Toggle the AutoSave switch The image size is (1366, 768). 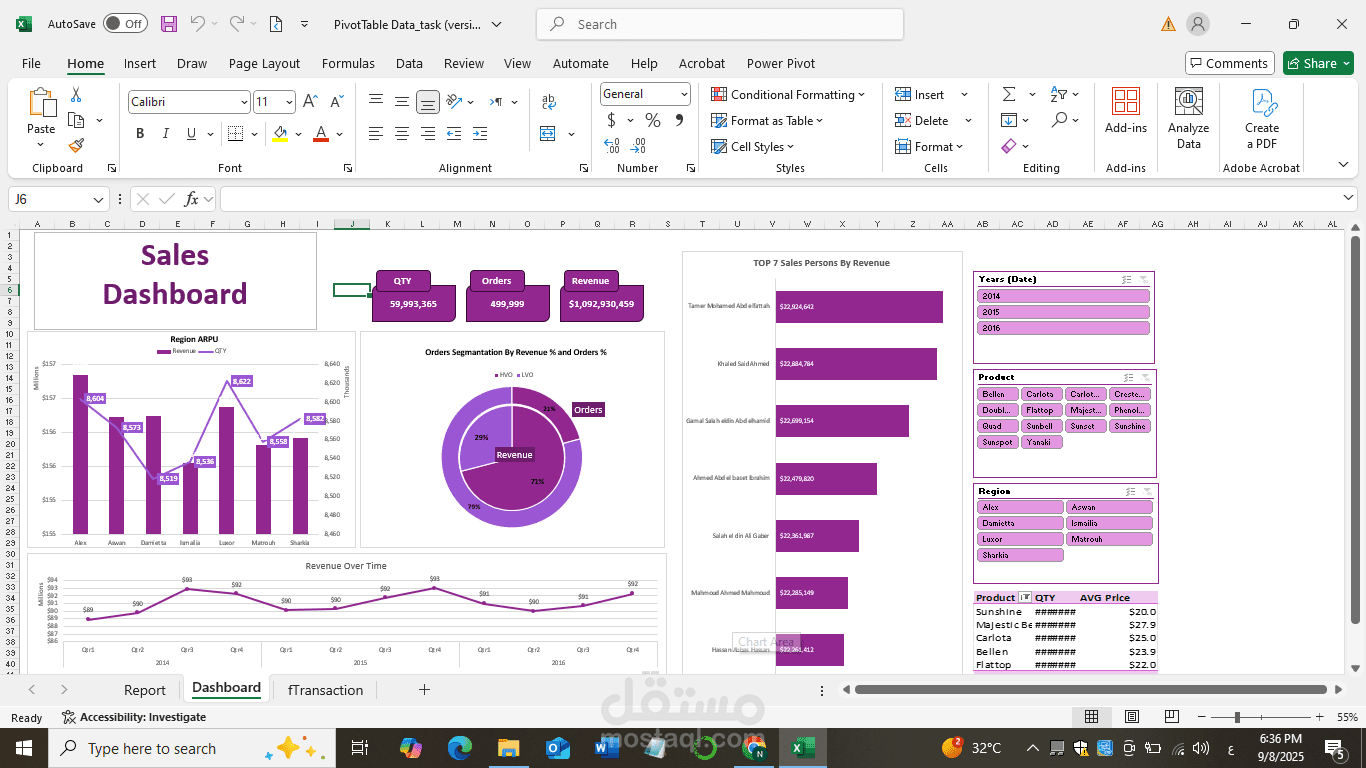(x=125, y=24)
